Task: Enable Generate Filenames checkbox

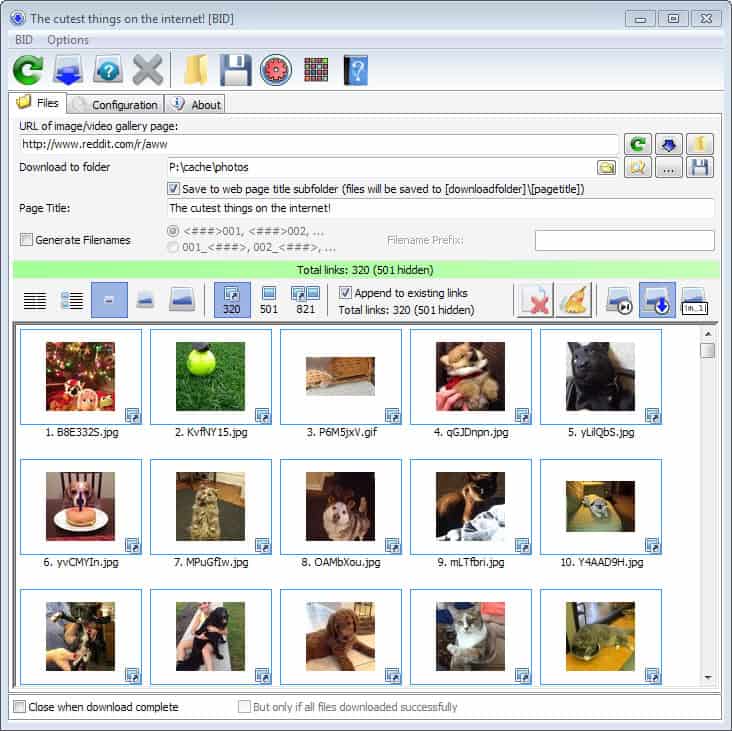Action: 26,240
